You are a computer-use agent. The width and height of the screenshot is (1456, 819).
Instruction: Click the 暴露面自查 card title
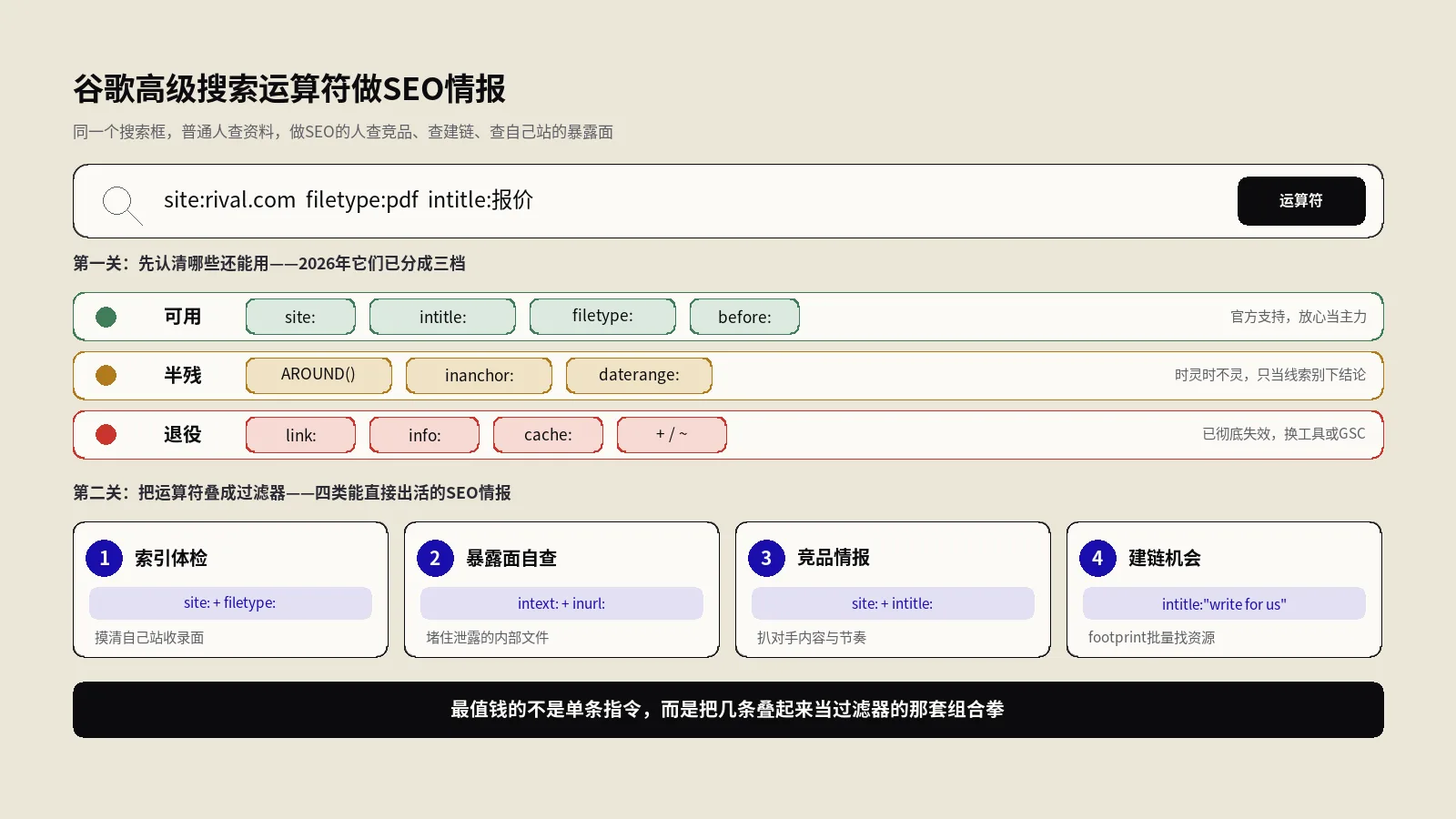pyautogui.click(x=511, y=558)
